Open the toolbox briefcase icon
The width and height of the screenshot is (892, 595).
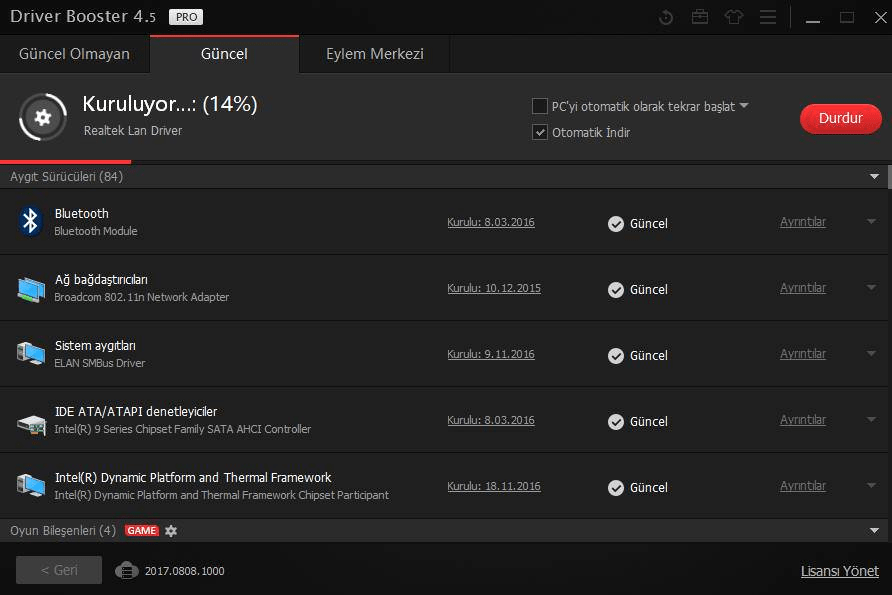[700, 18]
